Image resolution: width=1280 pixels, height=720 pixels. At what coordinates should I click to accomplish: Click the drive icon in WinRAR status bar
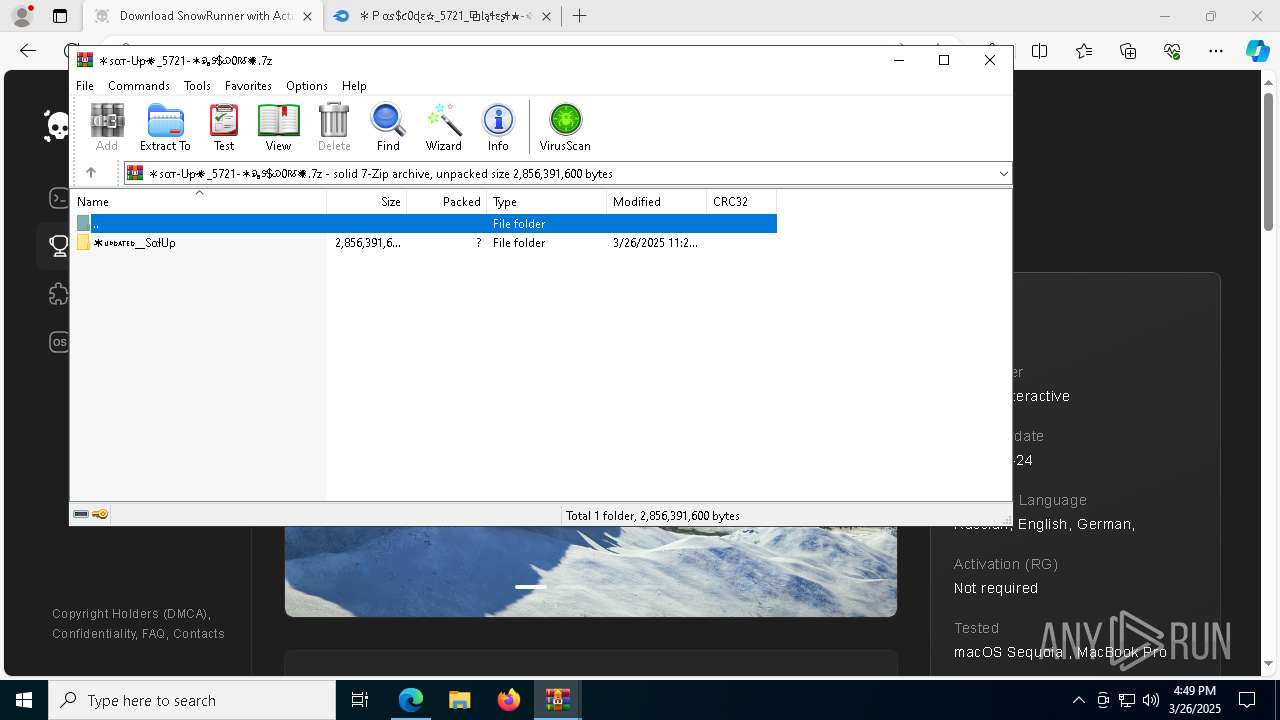pyautogui.click(x=82, y=515)
